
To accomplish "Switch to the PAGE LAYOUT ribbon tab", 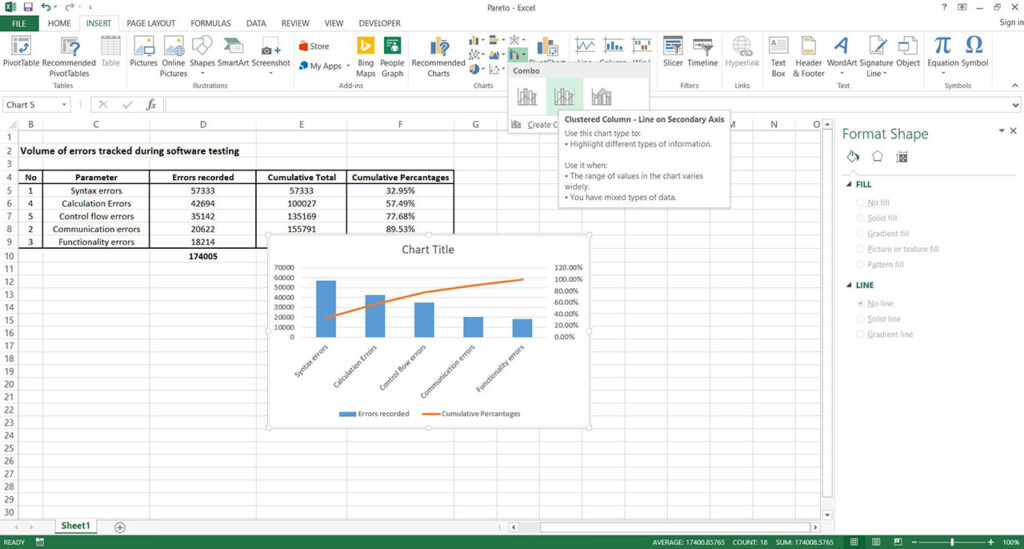I will (x=151, y=23).
